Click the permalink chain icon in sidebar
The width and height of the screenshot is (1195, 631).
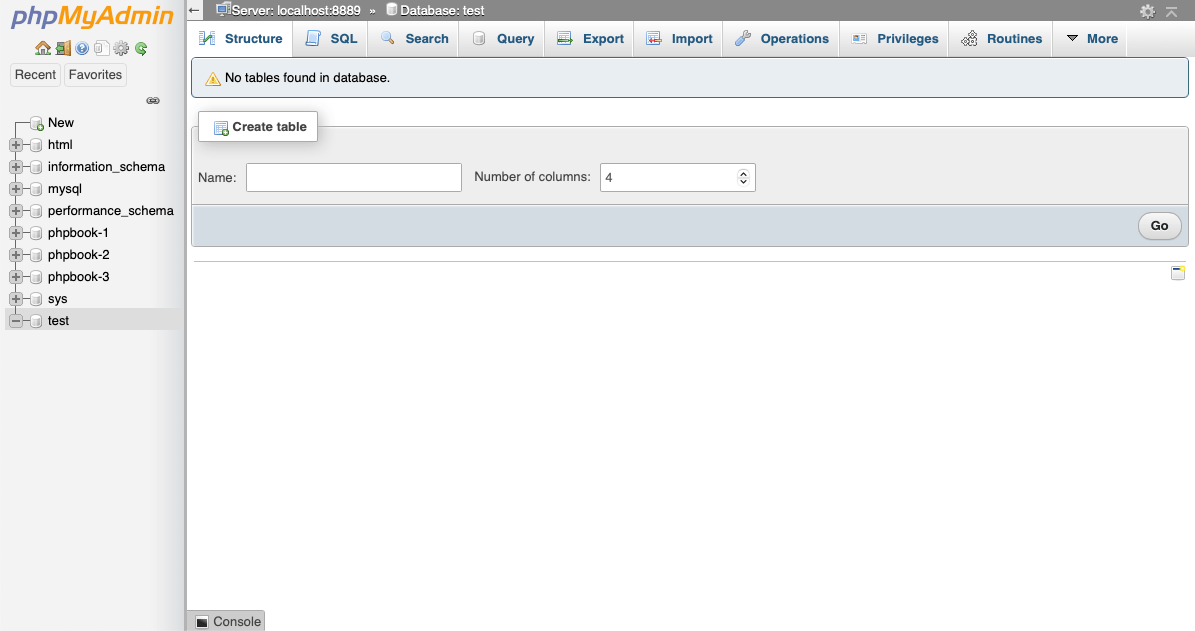click(153, 100)
